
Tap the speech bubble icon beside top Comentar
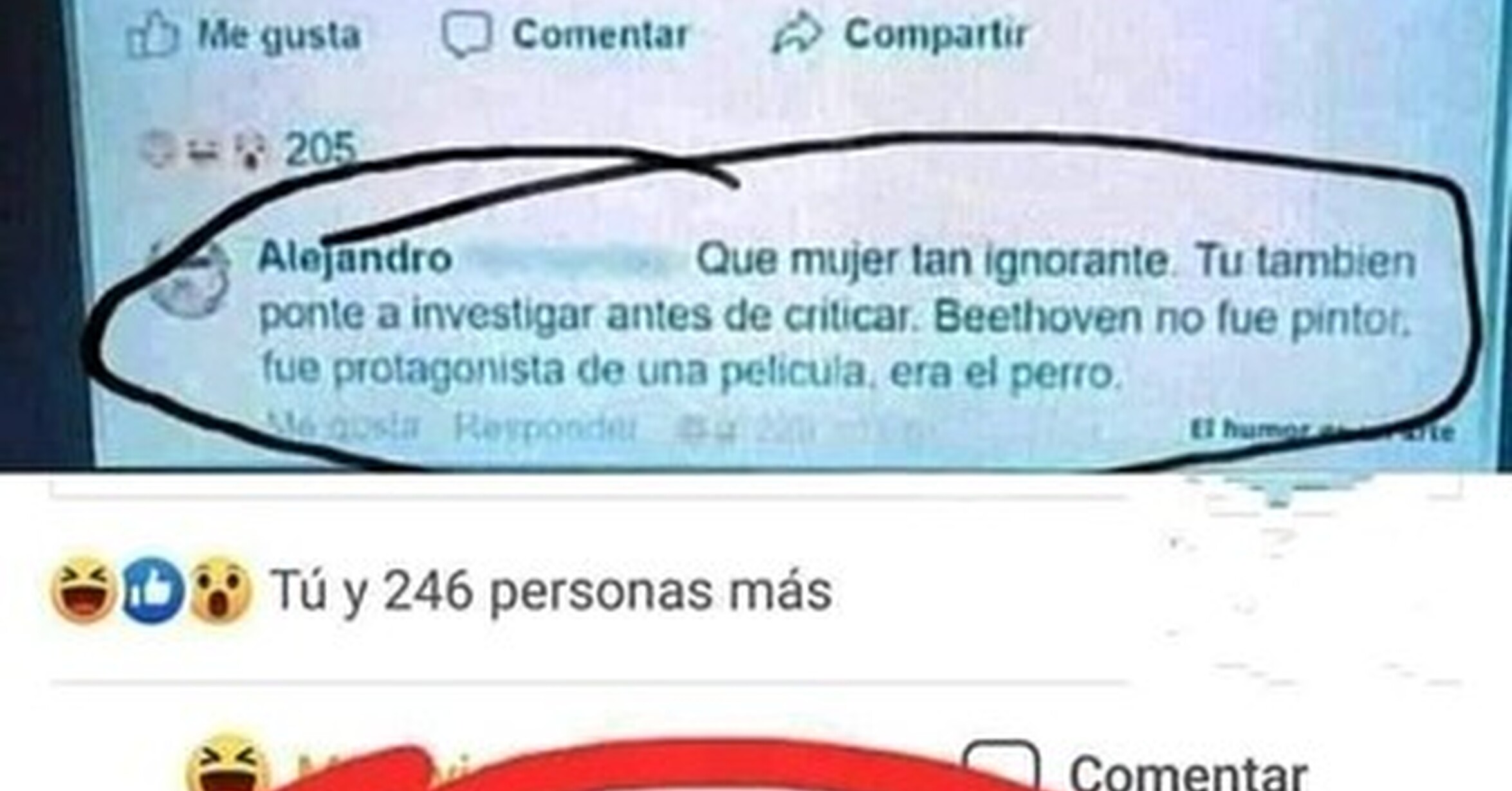point(466,35)
